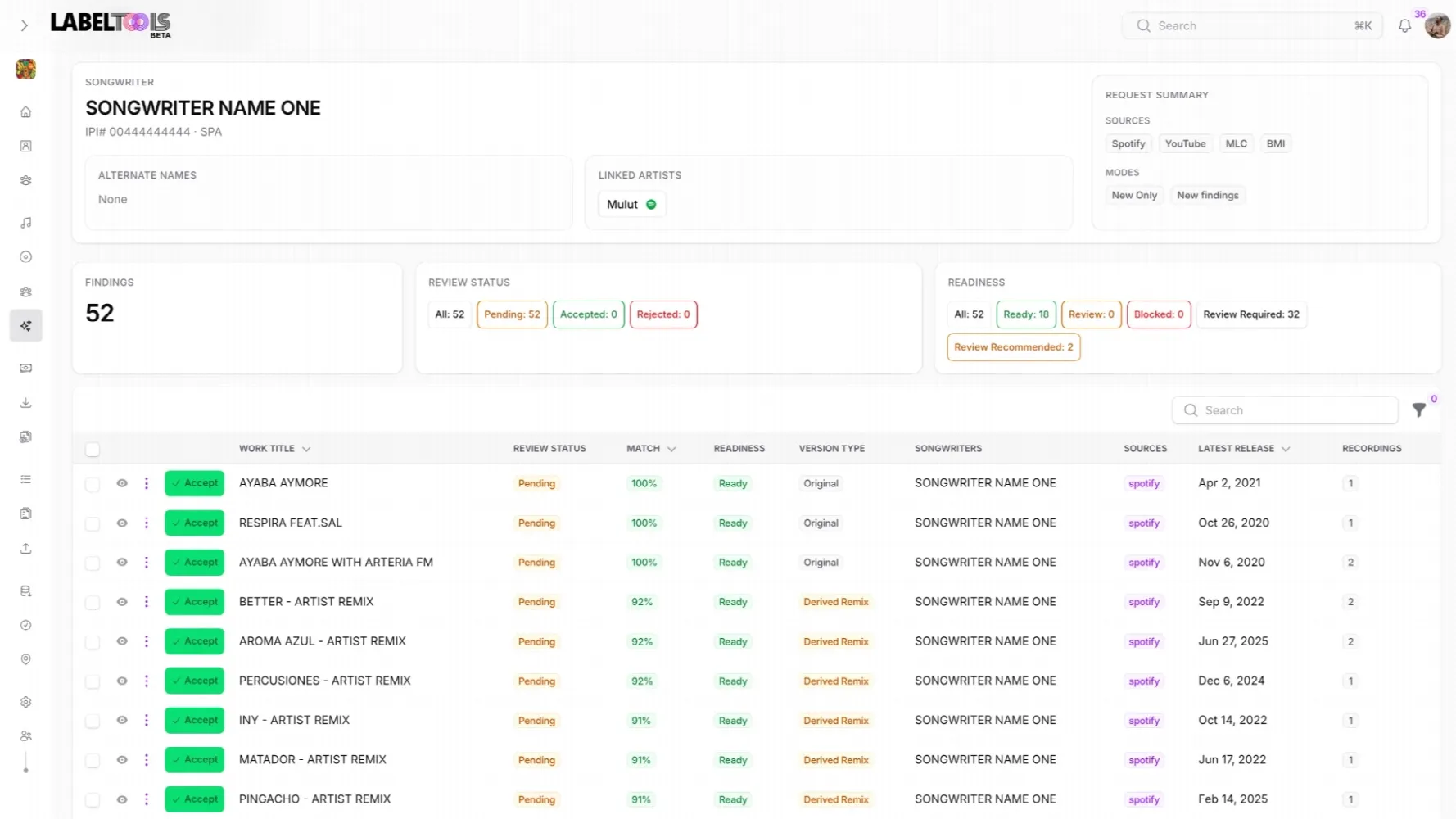1456x819 pixels.
Task: Click the findings table Search field
Action: coord(1286,410)
